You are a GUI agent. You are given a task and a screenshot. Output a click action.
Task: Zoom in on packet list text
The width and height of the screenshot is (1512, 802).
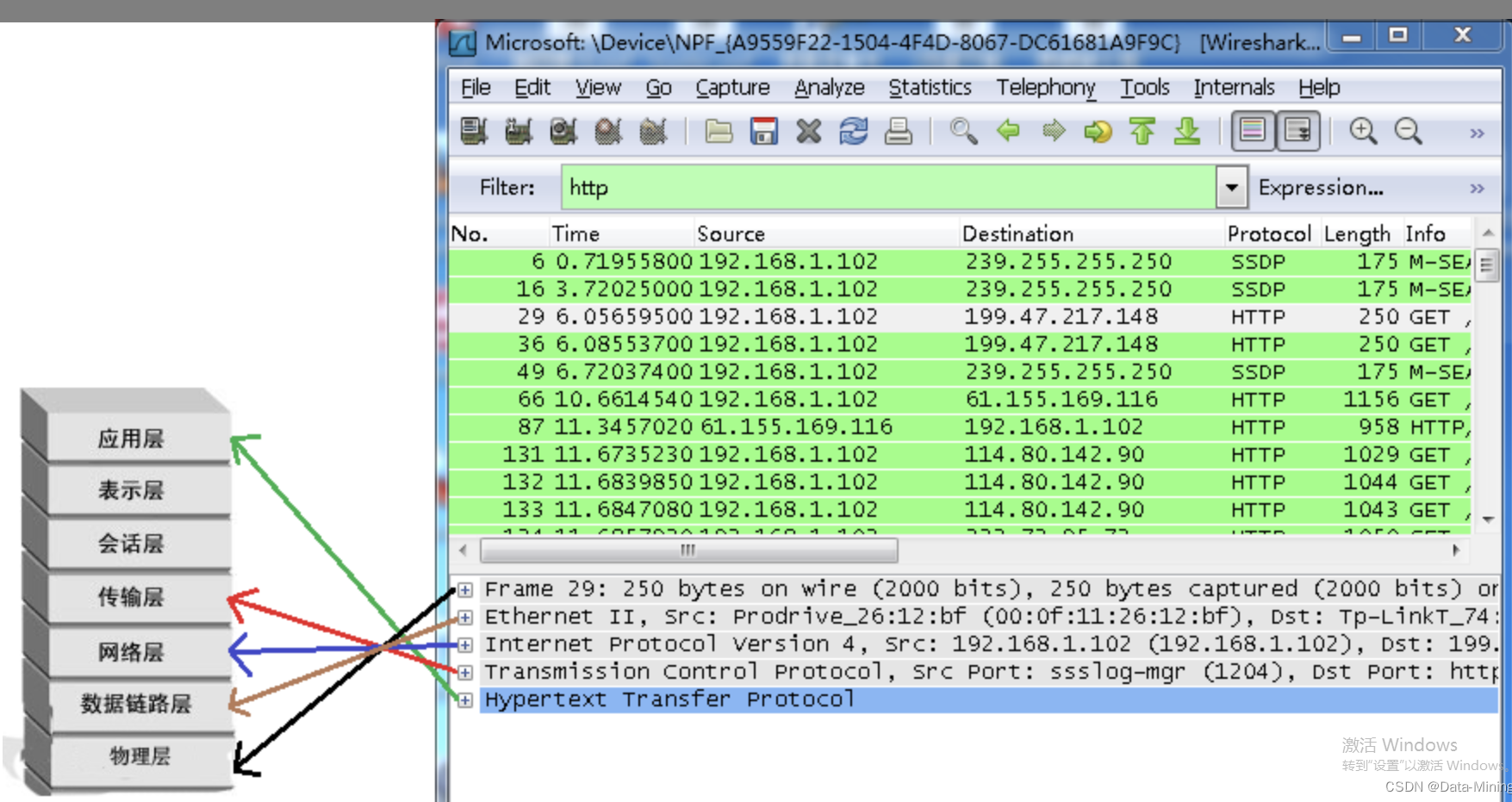[1362, 131]
